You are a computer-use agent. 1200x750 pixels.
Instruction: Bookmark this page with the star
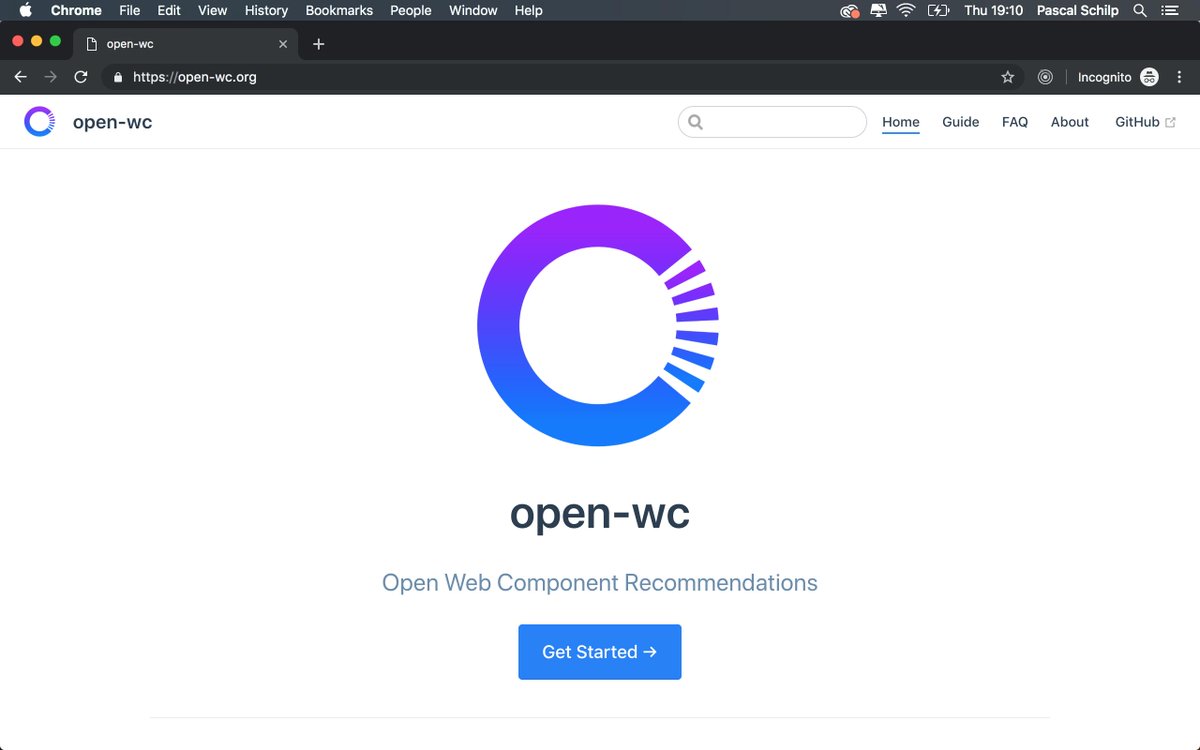1007,77
